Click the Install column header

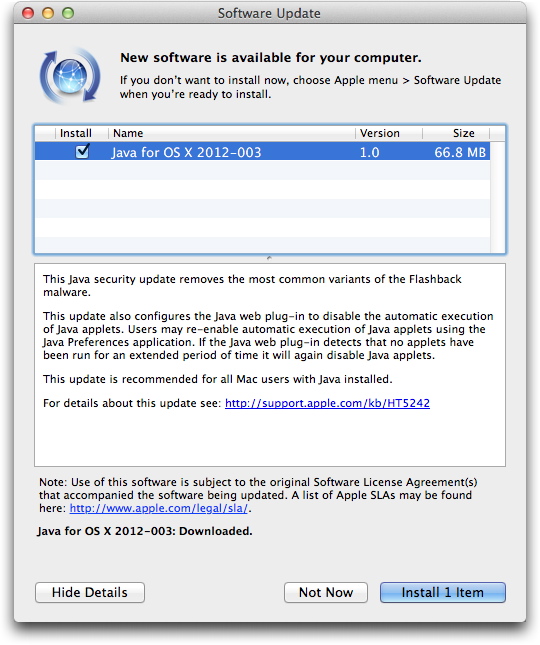click(81, 133)
